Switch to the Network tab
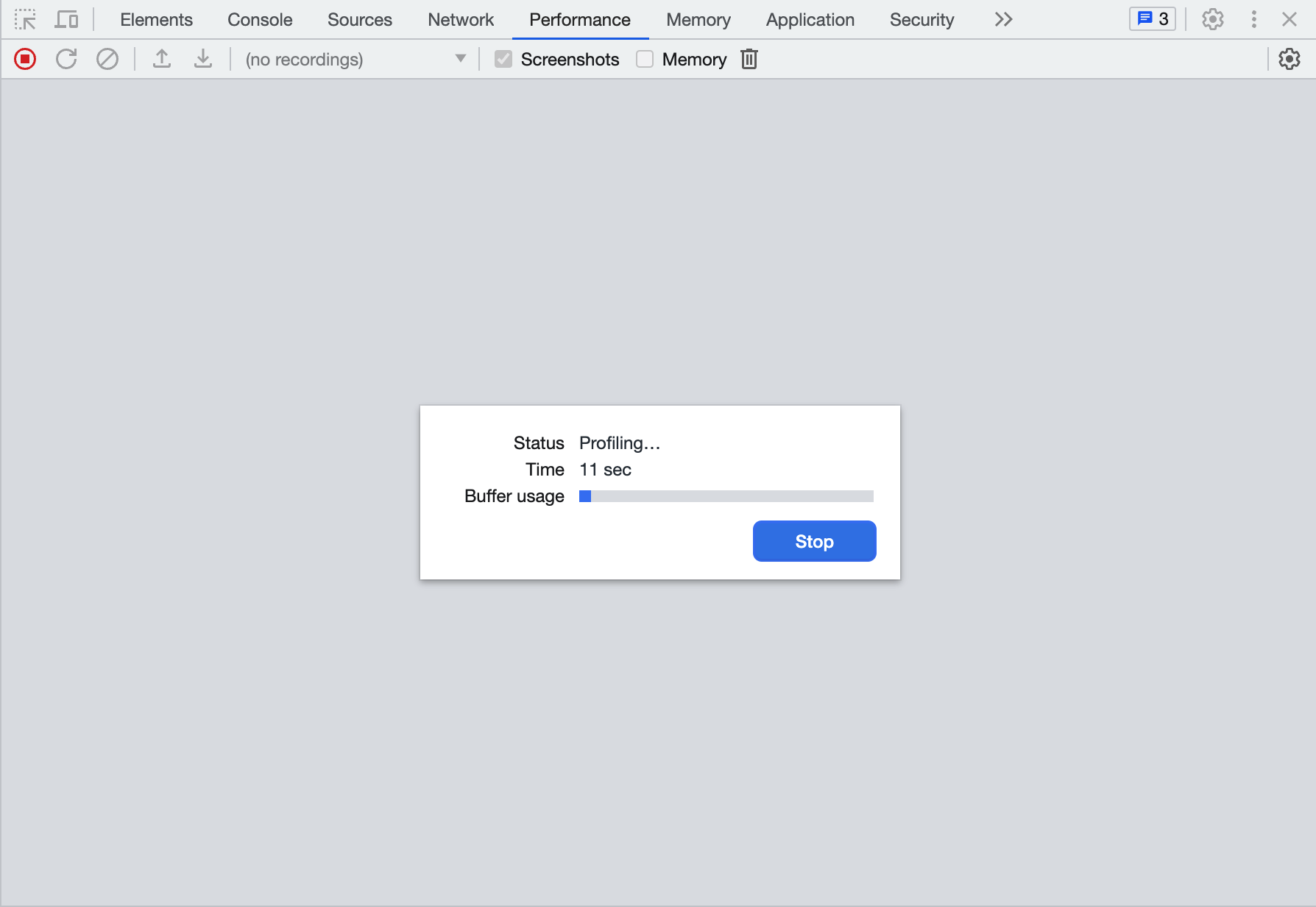 460,19
